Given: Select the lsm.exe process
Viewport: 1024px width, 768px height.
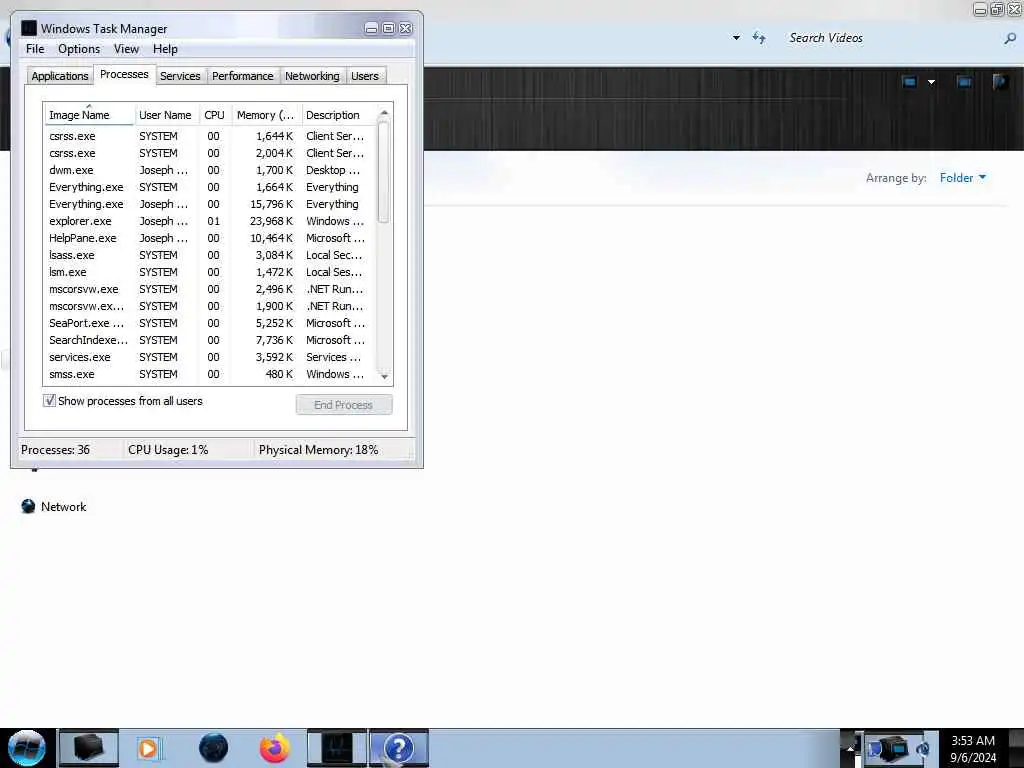Looking at the screenshot, I should pos(209,272).
